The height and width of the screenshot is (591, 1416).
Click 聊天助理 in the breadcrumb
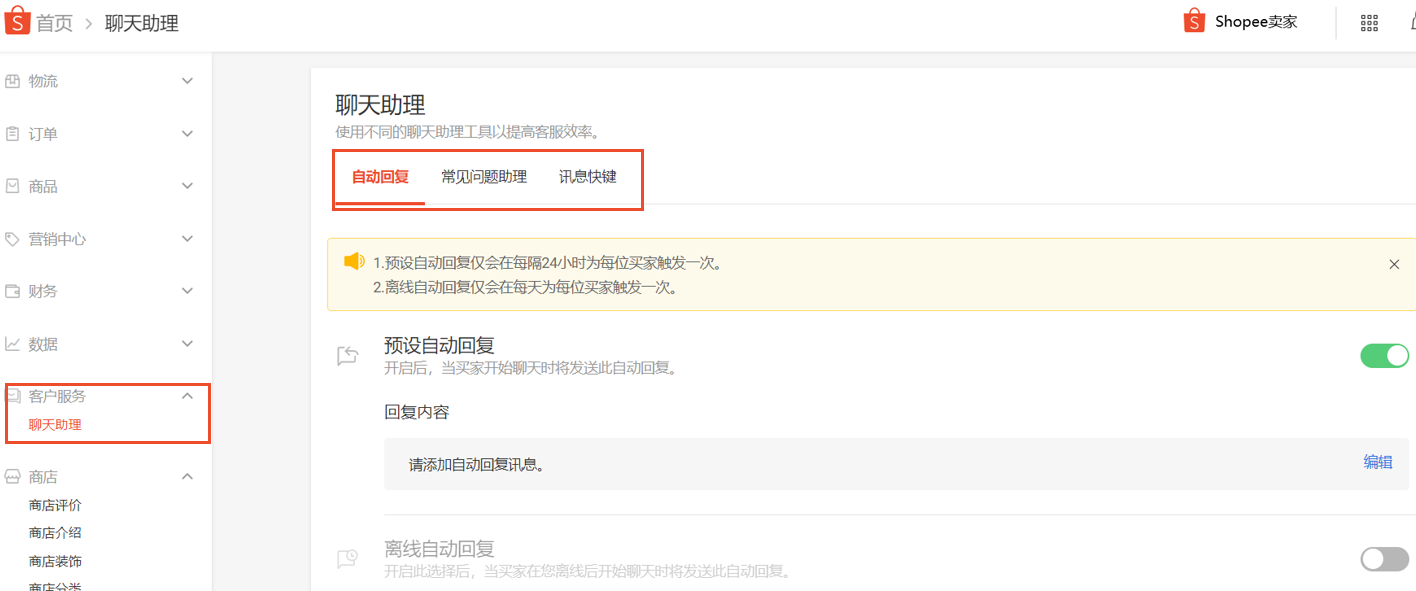tap(142, 23)
